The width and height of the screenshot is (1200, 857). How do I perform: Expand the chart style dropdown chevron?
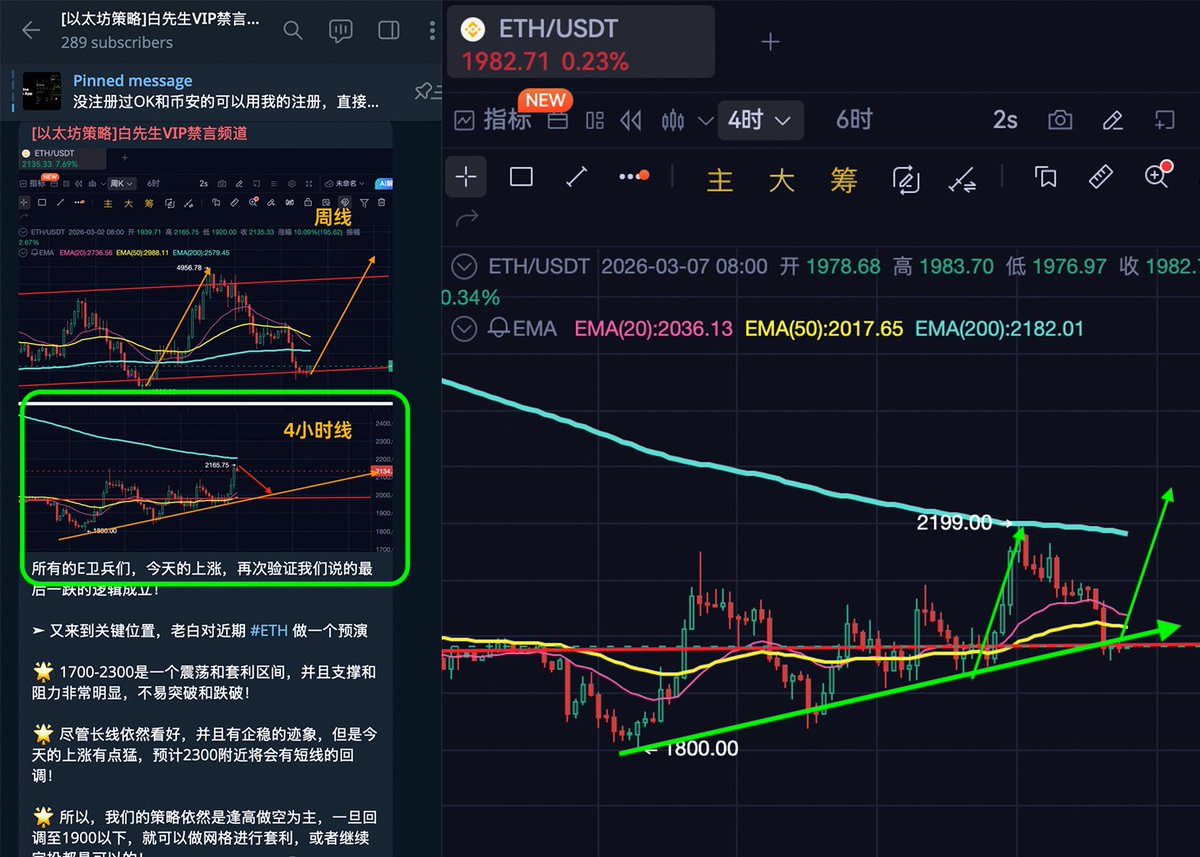(705, 121)
